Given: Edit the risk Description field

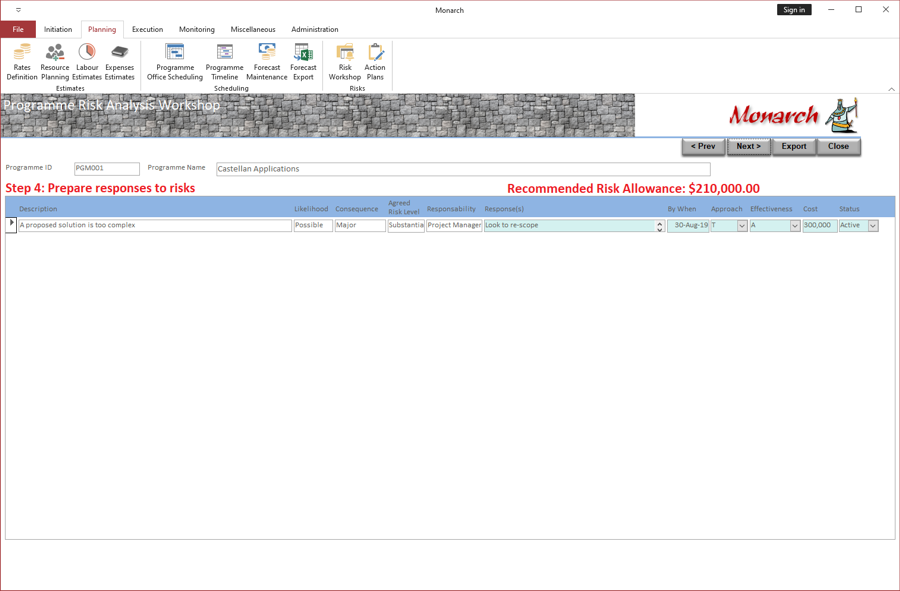Looking at the screenshot, I should tap(155, 225).
